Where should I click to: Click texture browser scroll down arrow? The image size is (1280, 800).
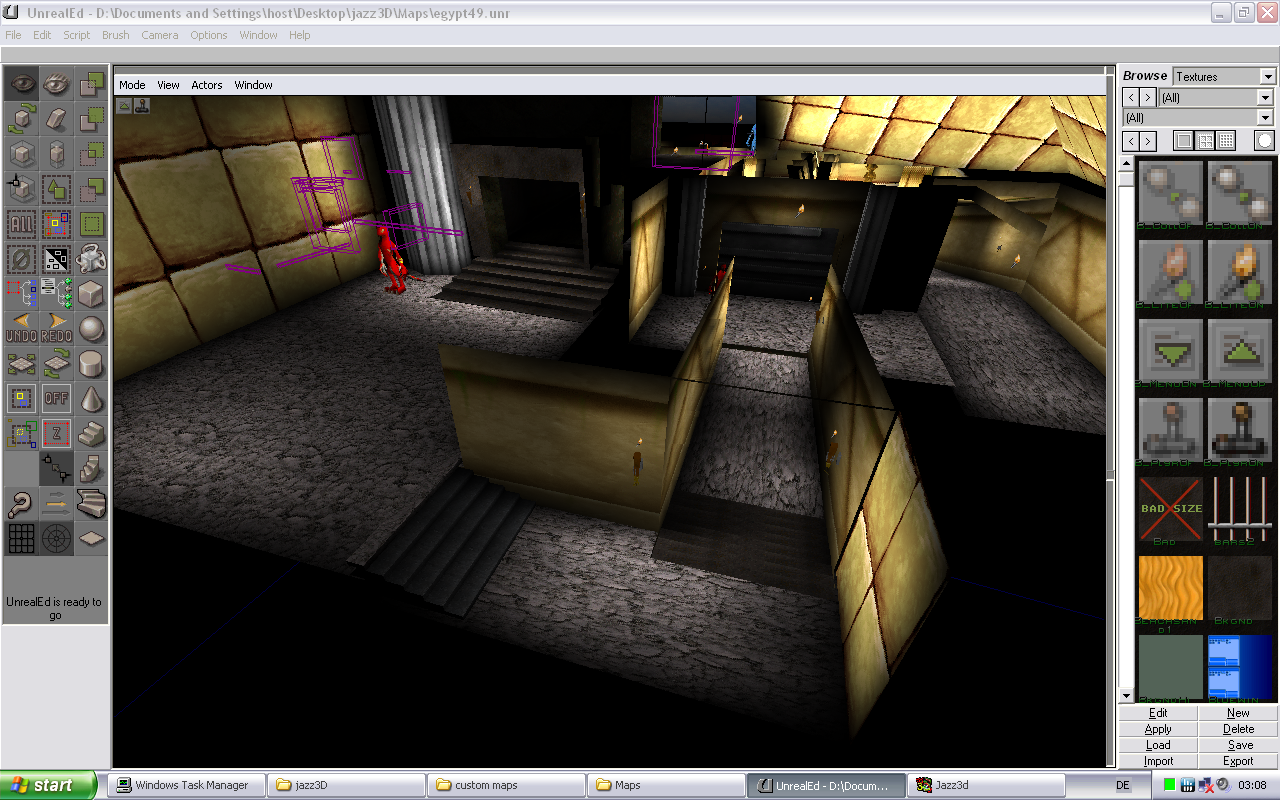(1126, 696)
